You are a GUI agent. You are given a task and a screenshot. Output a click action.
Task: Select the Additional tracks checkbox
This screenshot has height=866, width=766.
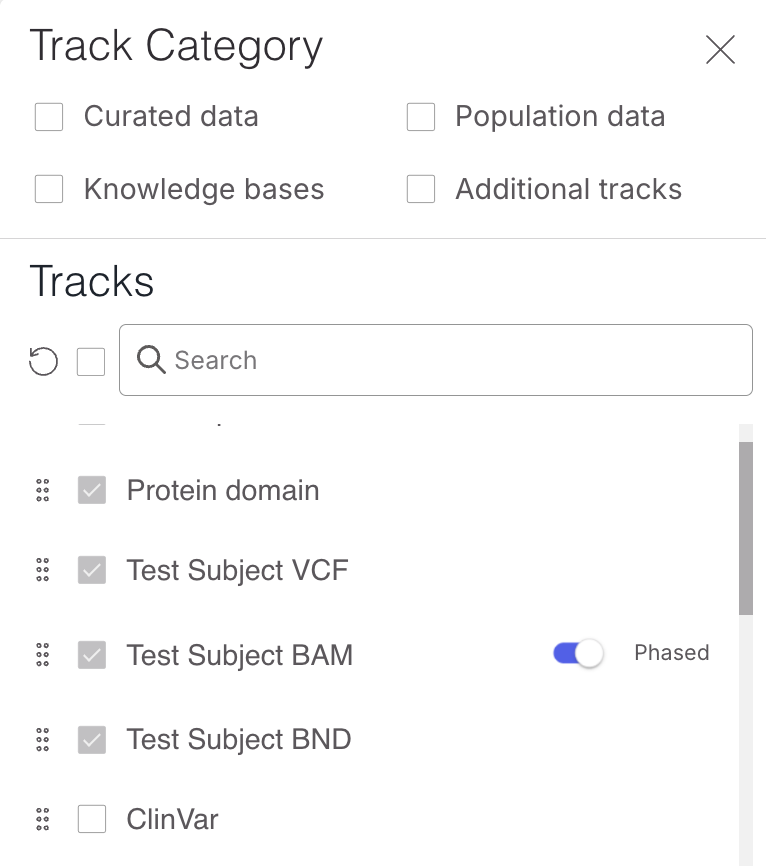tap(421, 189)
